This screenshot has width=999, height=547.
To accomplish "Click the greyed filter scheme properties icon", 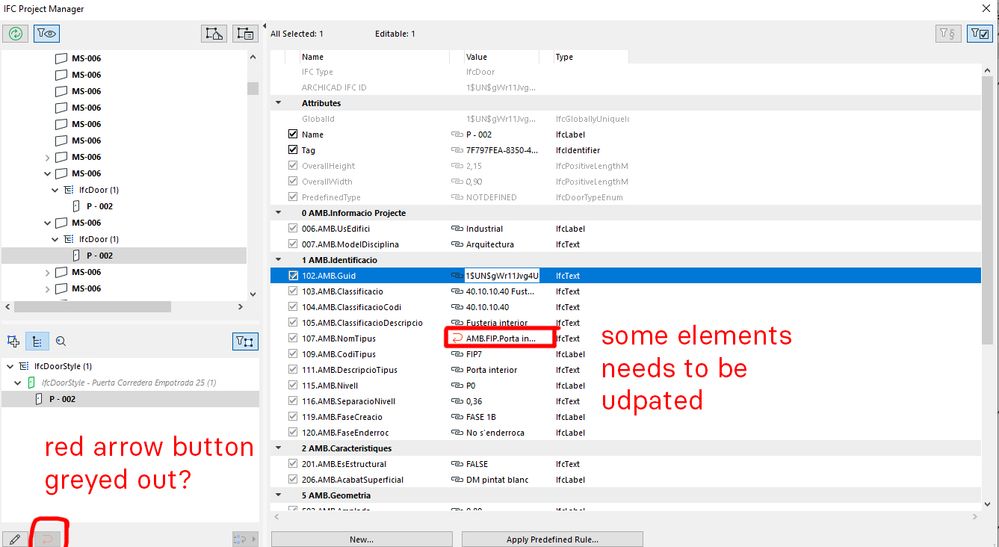I will click(x=948, y=34).
